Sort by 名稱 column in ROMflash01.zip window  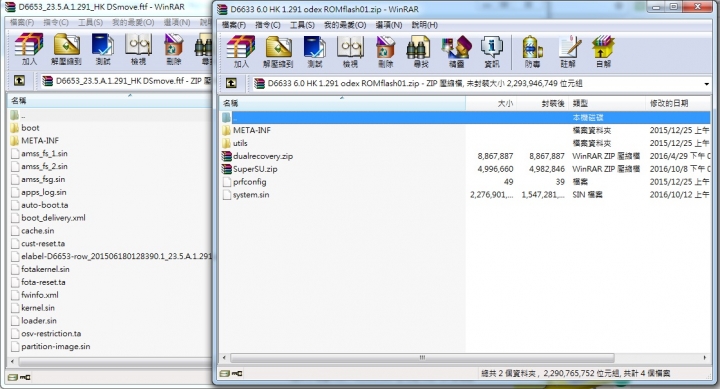coord(342,103)
